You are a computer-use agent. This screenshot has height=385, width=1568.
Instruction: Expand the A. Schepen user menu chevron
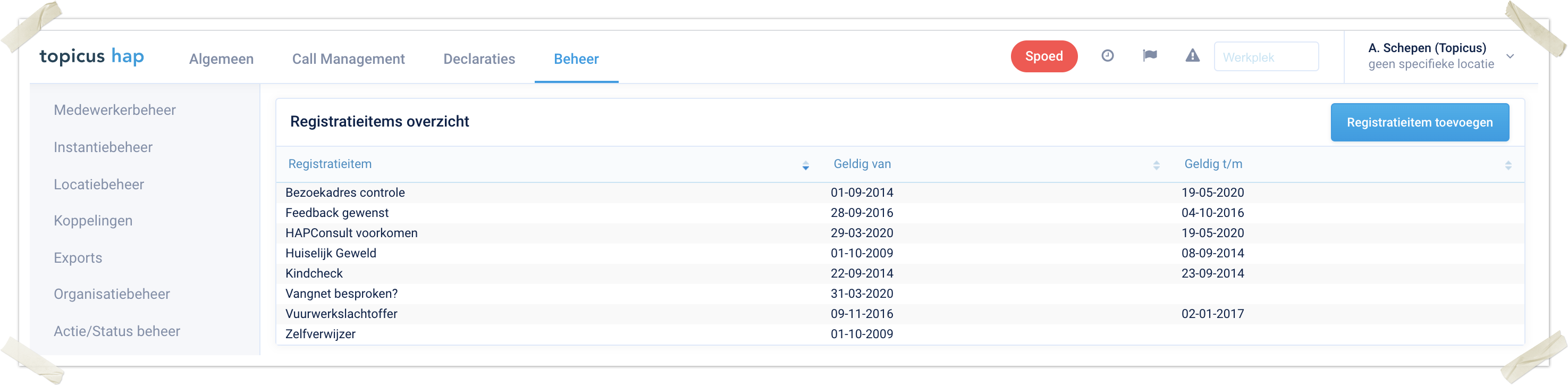coord(1510,57)
